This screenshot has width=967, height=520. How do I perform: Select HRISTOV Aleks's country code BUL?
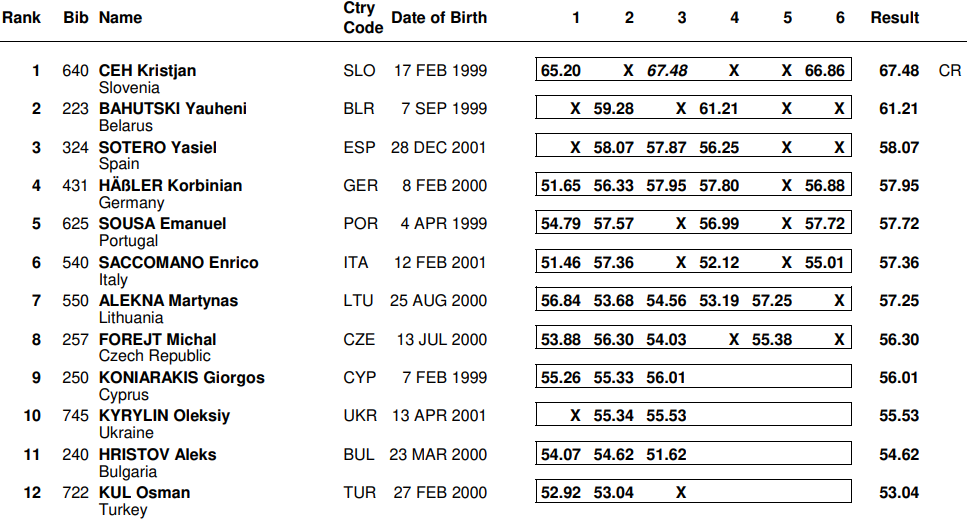click(359, 454)
